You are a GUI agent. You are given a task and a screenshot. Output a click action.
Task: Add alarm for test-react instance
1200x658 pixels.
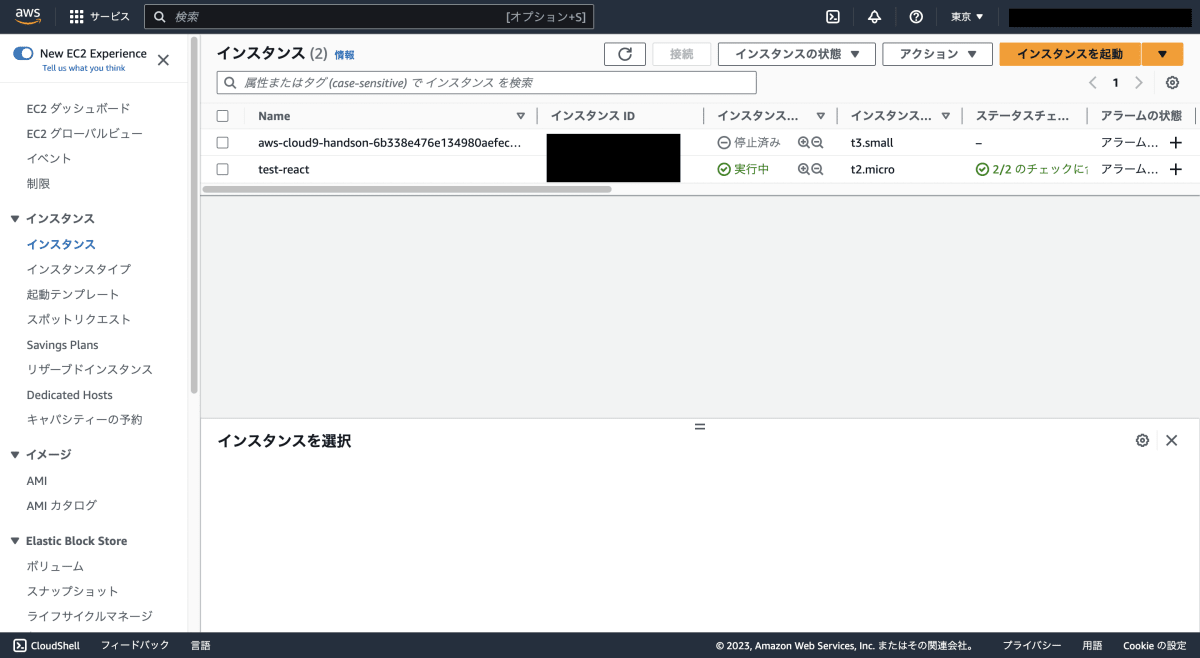tap(1176, 169)
